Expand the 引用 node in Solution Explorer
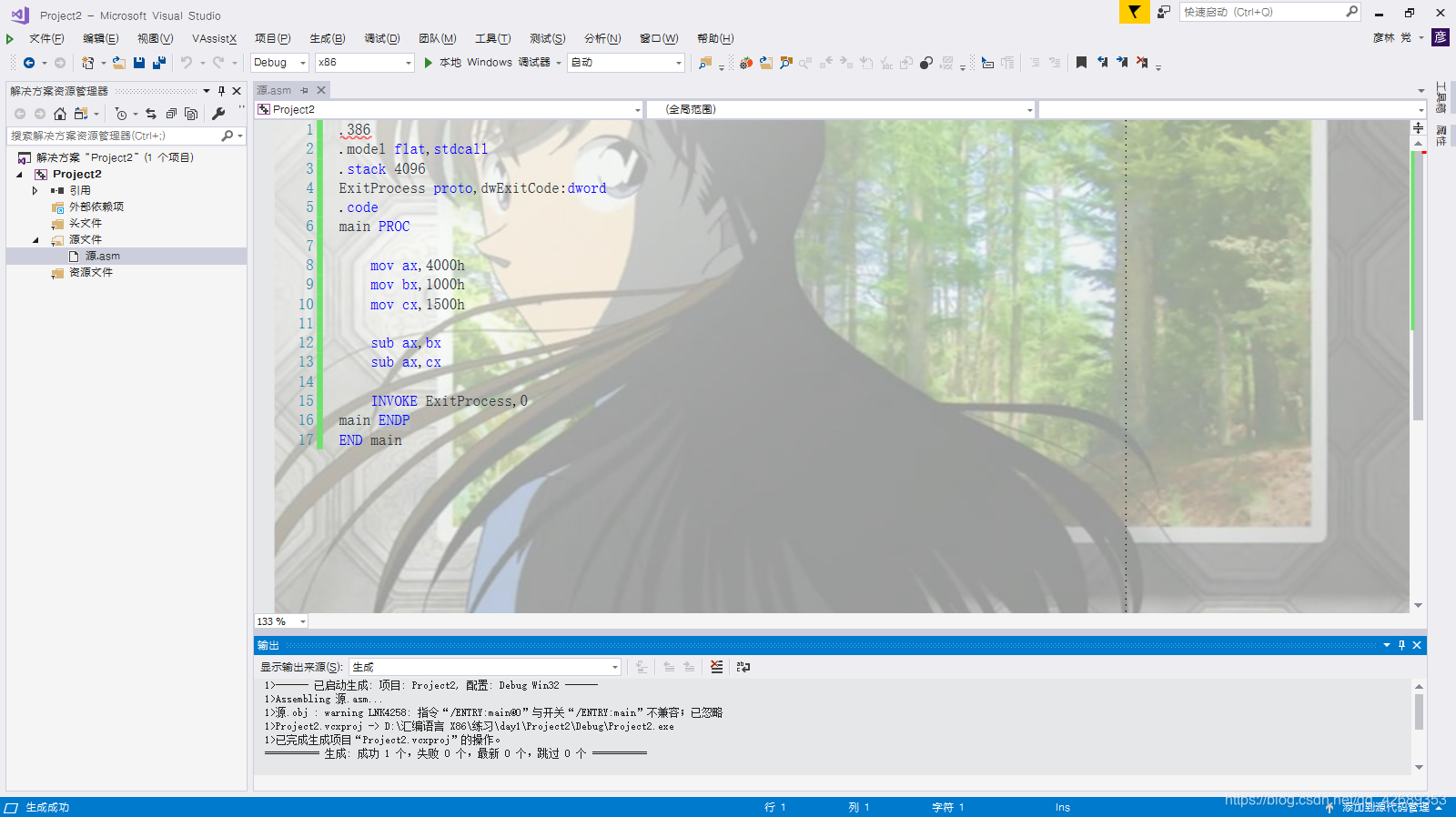Screen dimensions: 1456x817 coord(35,191)
